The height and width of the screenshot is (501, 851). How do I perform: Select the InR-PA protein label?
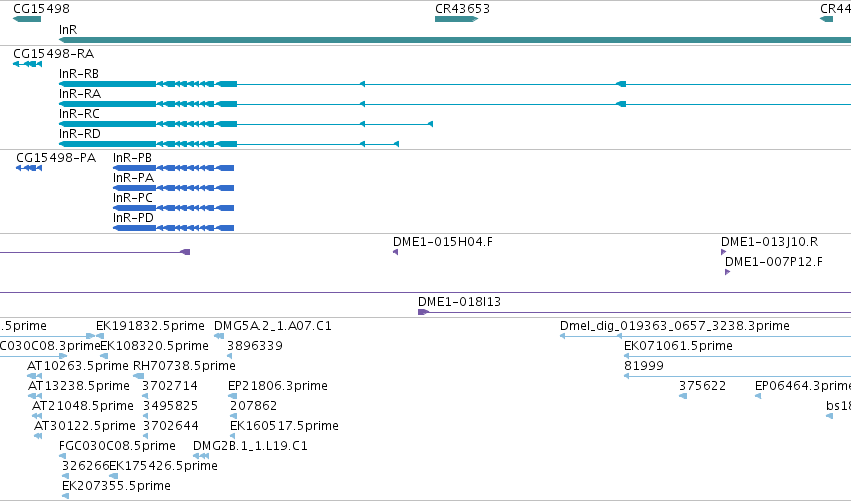134,178
